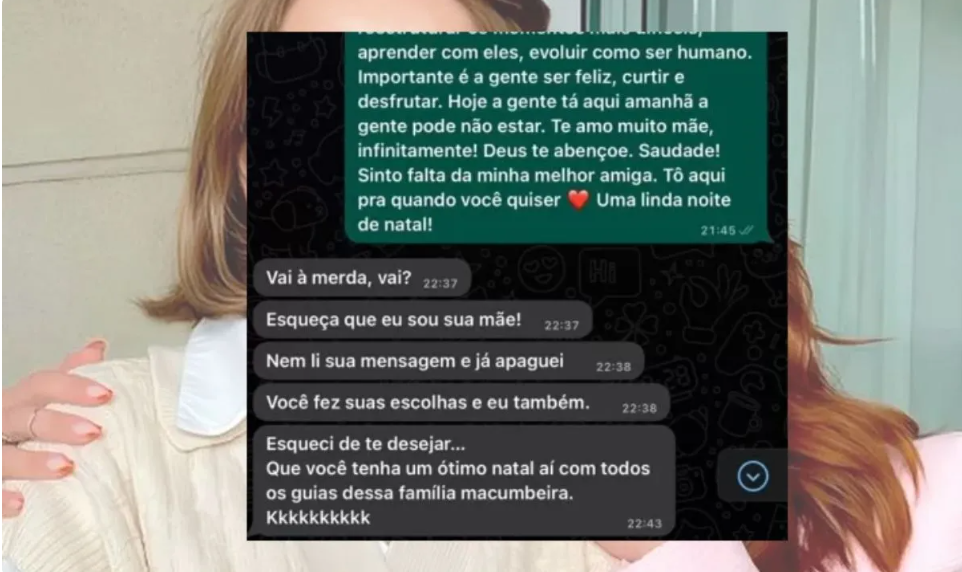
Task: Click the 22:38 timestamp beside 'Nem li sua mensagem'
Action: 614,367
